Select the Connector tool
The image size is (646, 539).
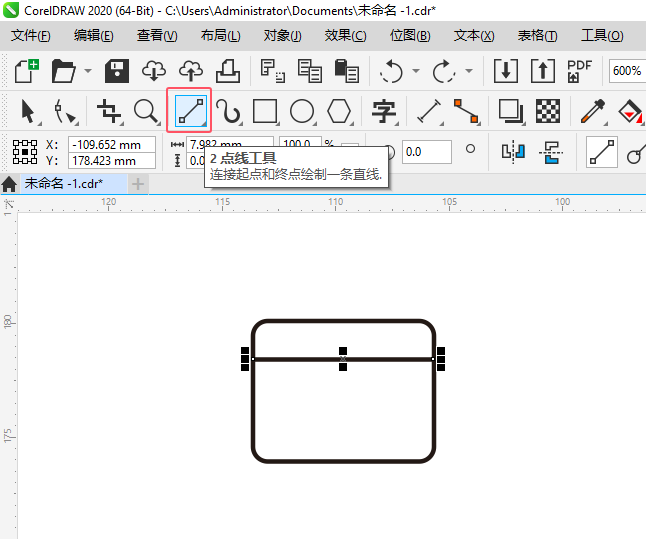(466, 111)
